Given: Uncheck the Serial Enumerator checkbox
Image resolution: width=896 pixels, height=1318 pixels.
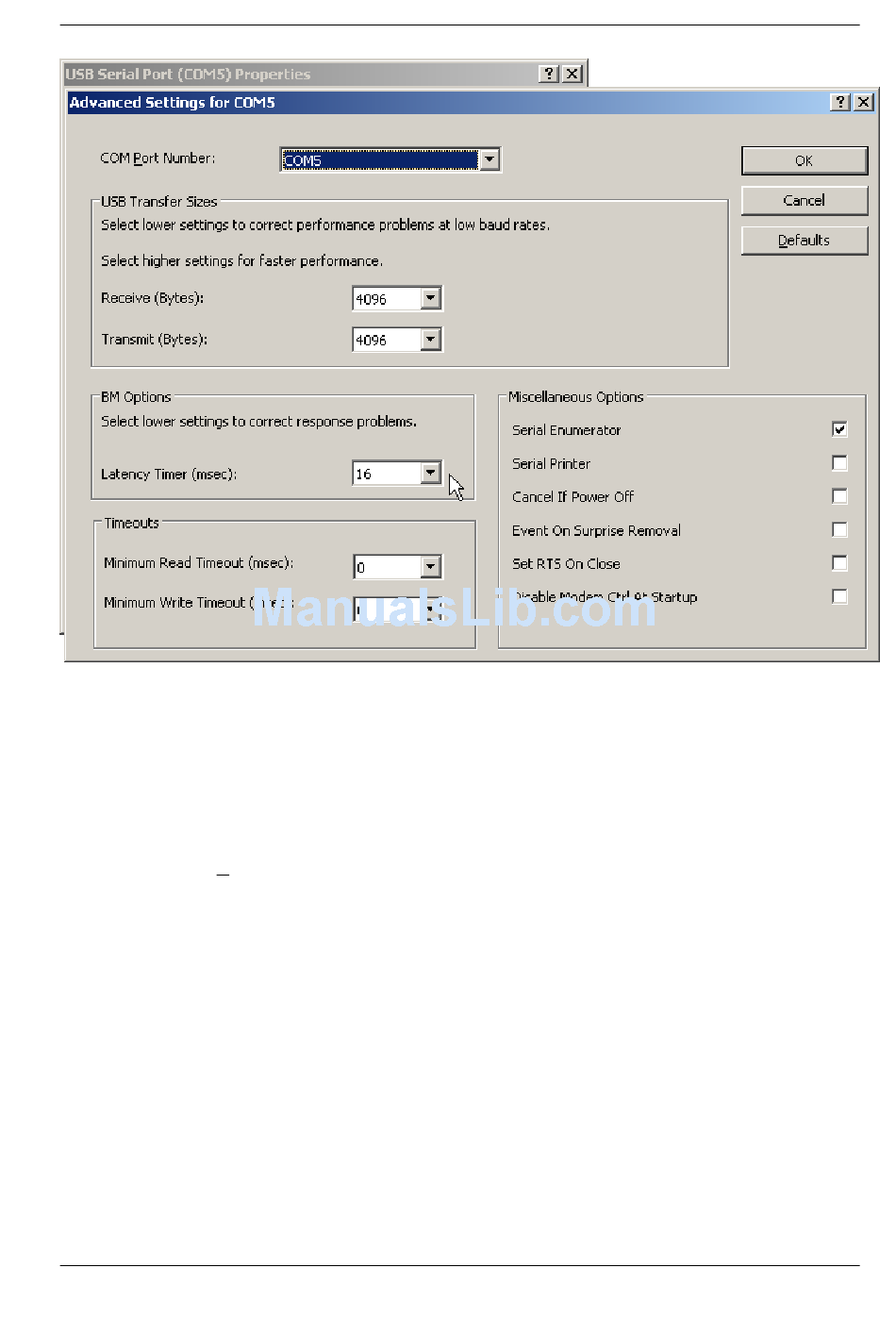Looking at the screenshot, I should (839, 429).
